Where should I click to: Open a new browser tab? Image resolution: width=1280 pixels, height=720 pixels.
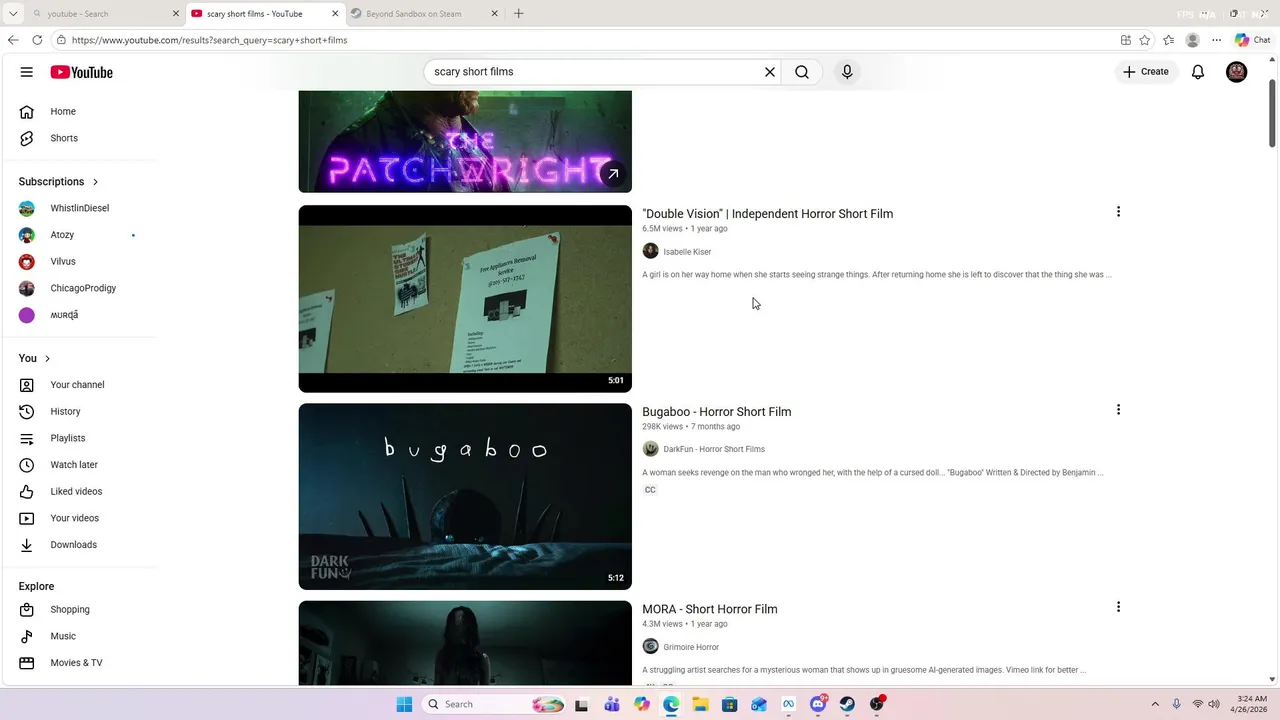tap(518, 14)
